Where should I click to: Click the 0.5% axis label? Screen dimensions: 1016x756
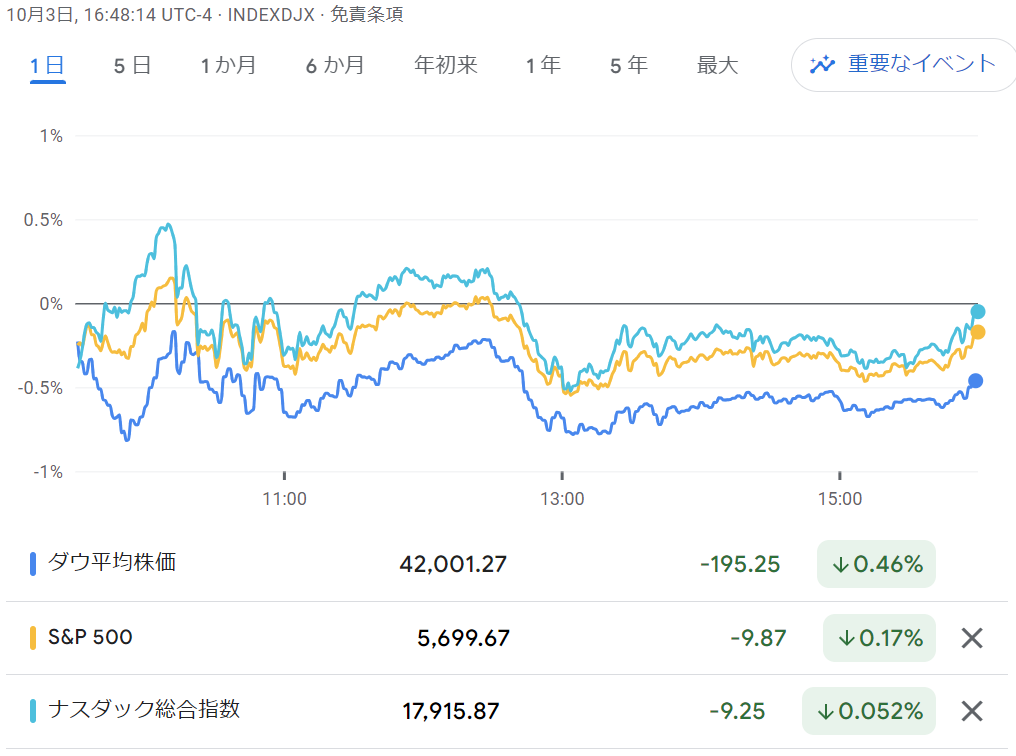coord(43,220)
